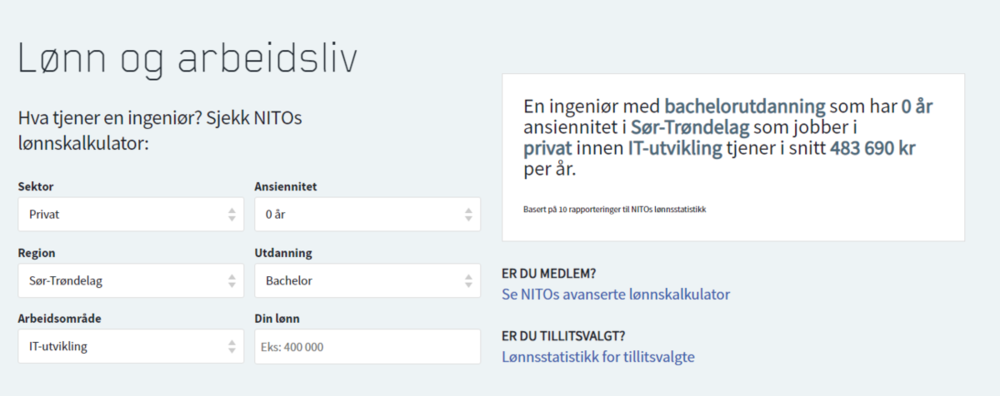
Task: Click the up-down arrows in the Utdanning field
Action: tap(469, 281)
